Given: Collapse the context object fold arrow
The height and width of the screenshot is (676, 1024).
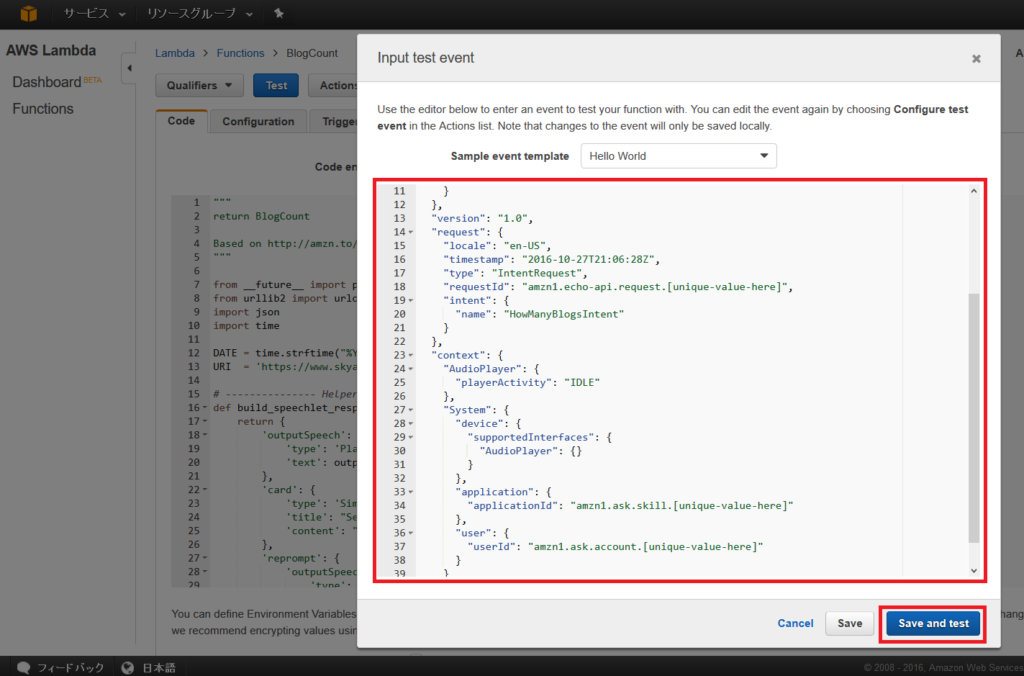Looking at the screenshot, I should 409,354.
